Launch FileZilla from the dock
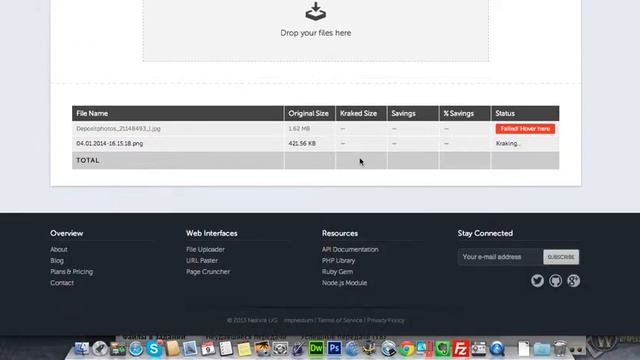 (460, 349)
